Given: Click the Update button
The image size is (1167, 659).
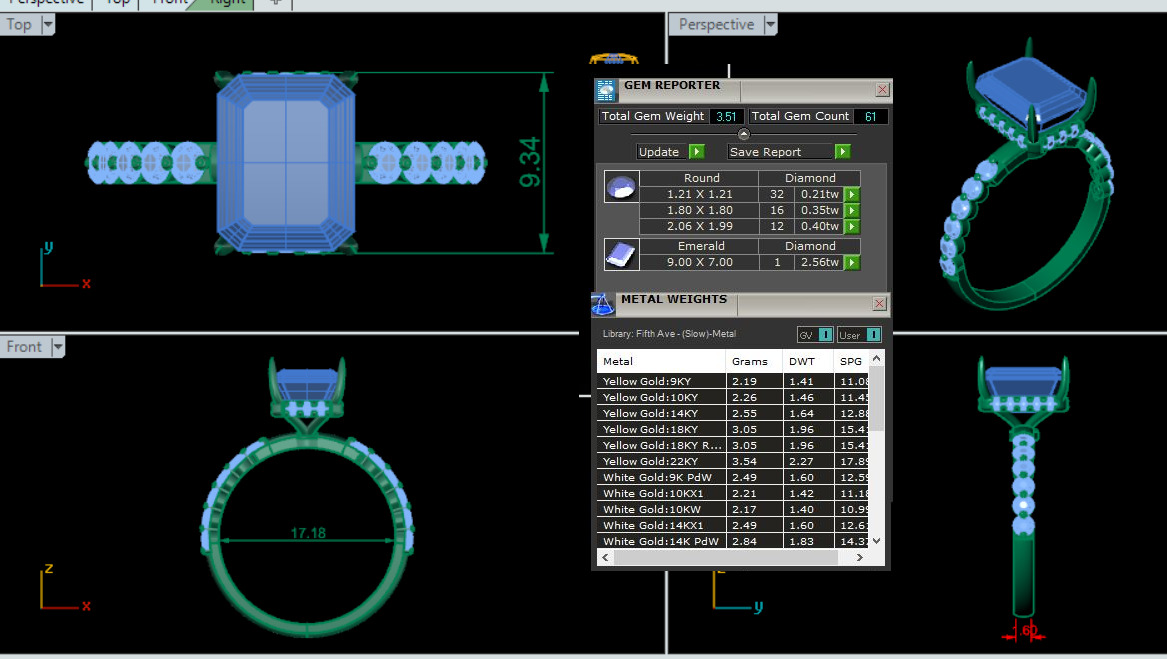Looking at the screenshot, I should (662, 152).
